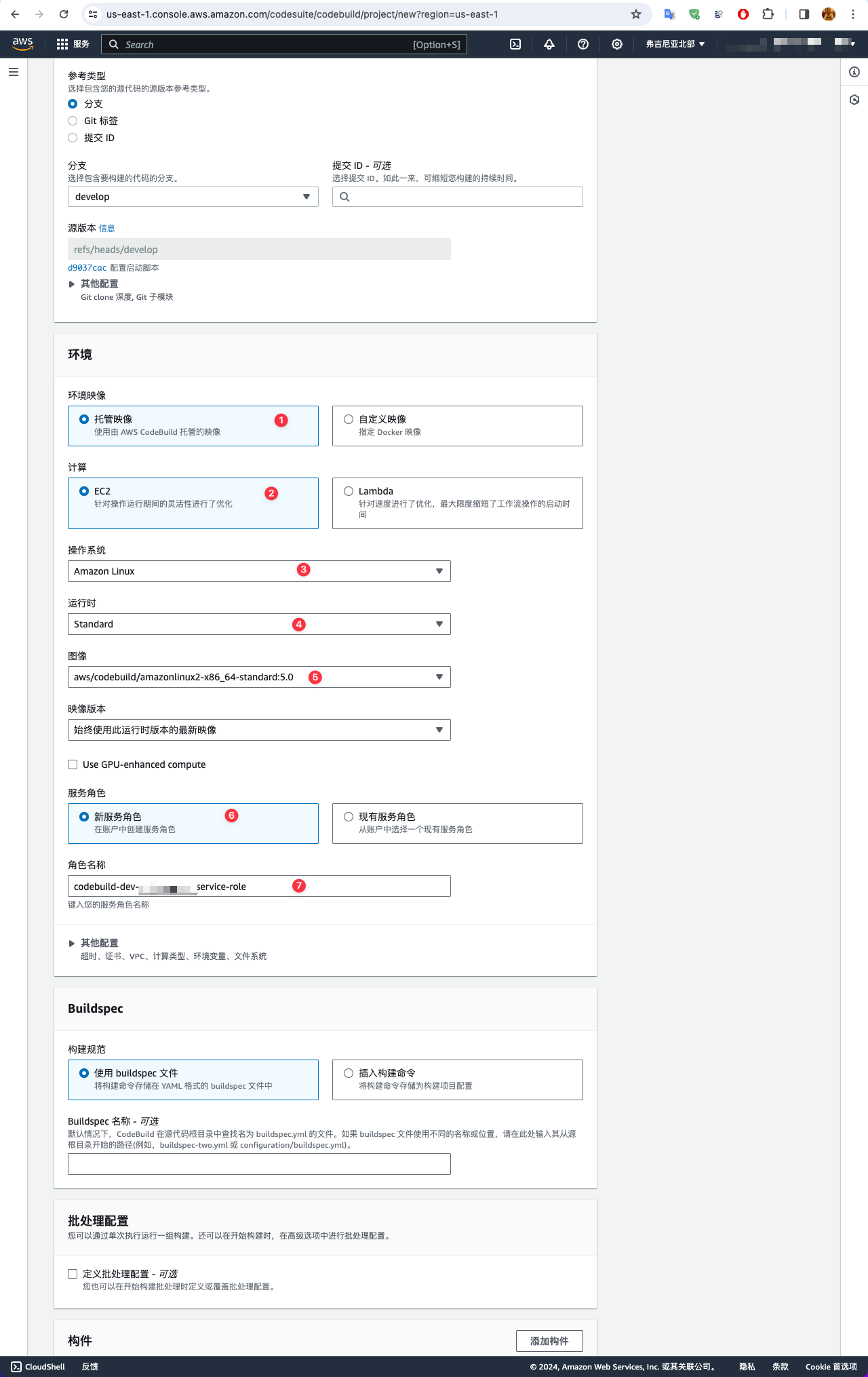The height and width of the screenshot is (1377, 868).
Task: Open the 弗吉尼亚北部 region selector
Action: pyautogui.click(x=675, y=44)
